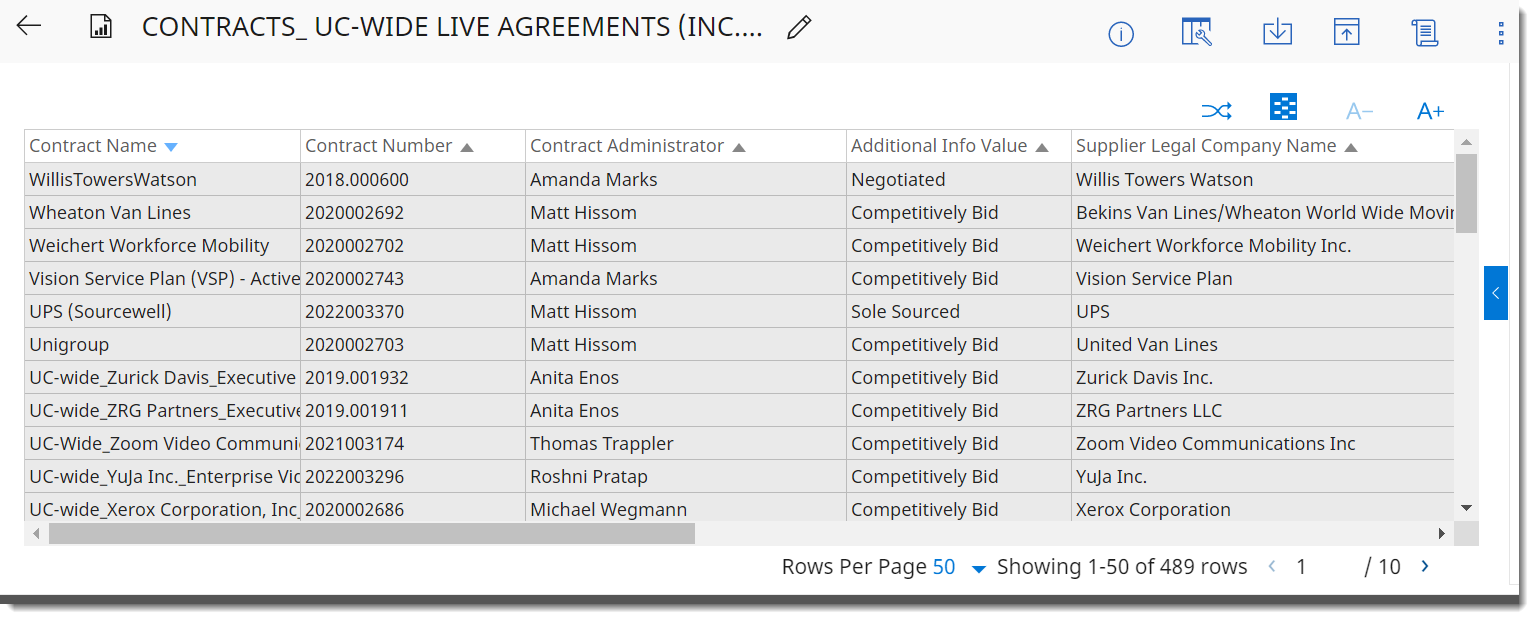The width and height of the screenshot is (1534, 619).
Task: Increase font size with A+
Action: click(1430, 111)
